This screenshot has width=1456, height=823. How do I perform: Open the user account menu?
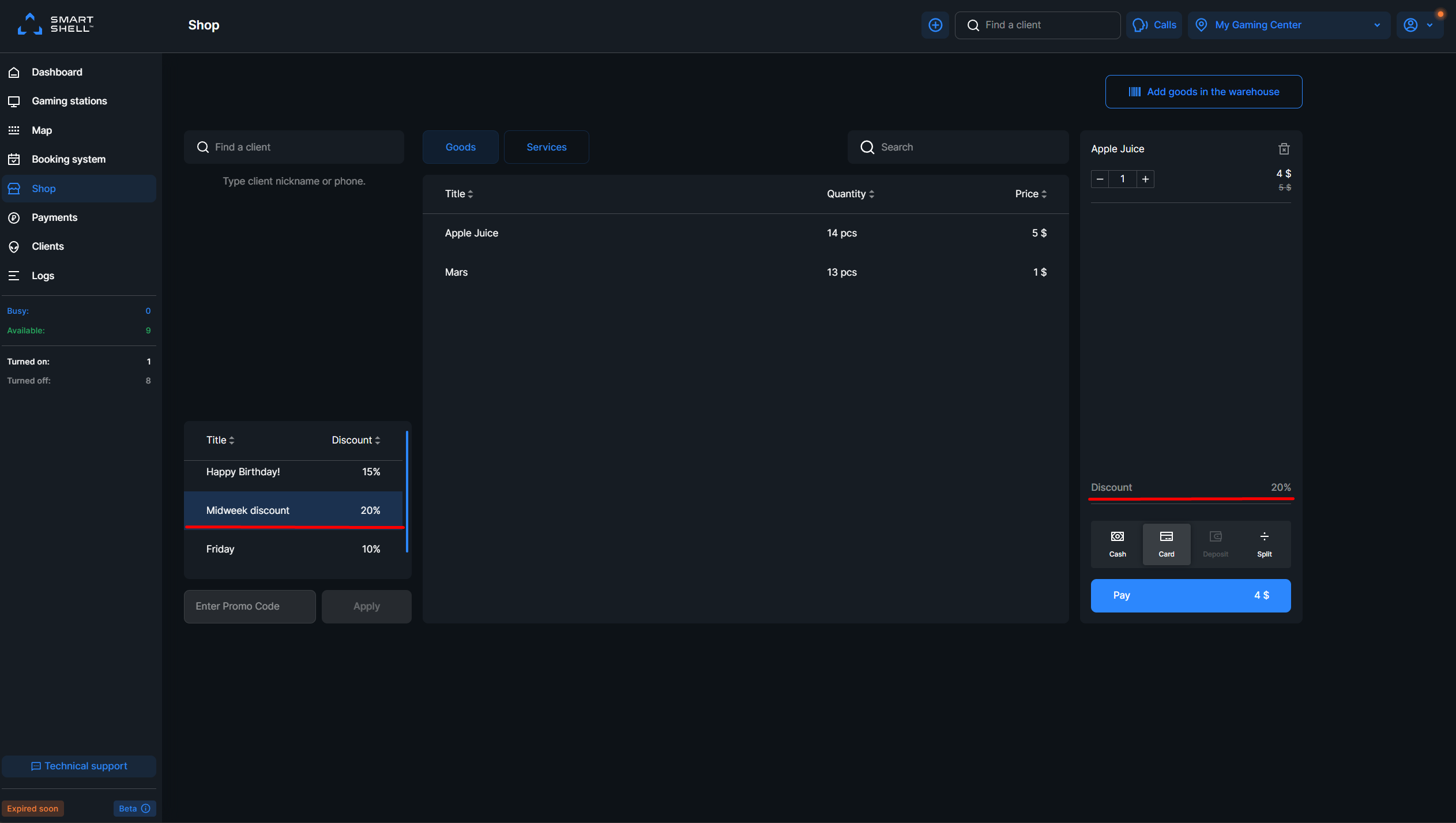pos(1418,25)
